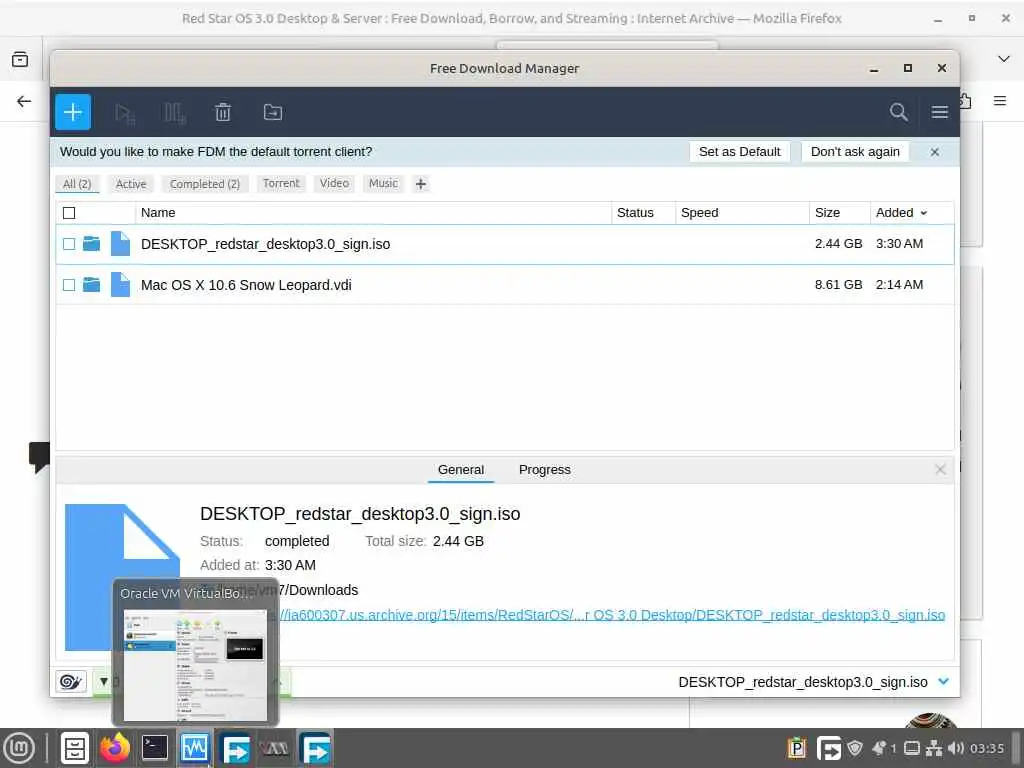Select the Active filter tab
This screenshot has width=1024, height=768.
tap(131, 184)
